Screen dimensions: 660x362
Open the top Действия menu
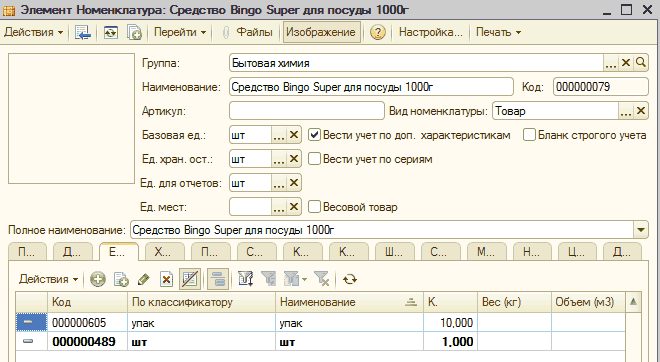point(34,32)
